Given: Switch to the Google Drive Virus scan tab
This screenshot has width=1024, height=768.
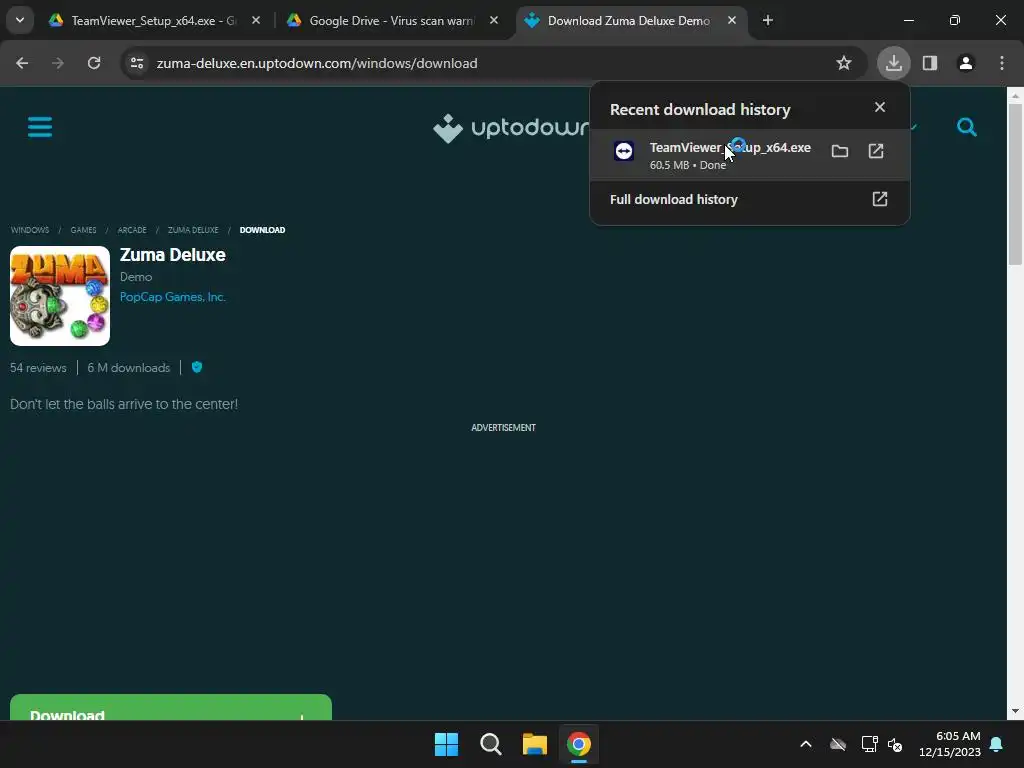Looking at the screenshot, I should pos(391,21).
